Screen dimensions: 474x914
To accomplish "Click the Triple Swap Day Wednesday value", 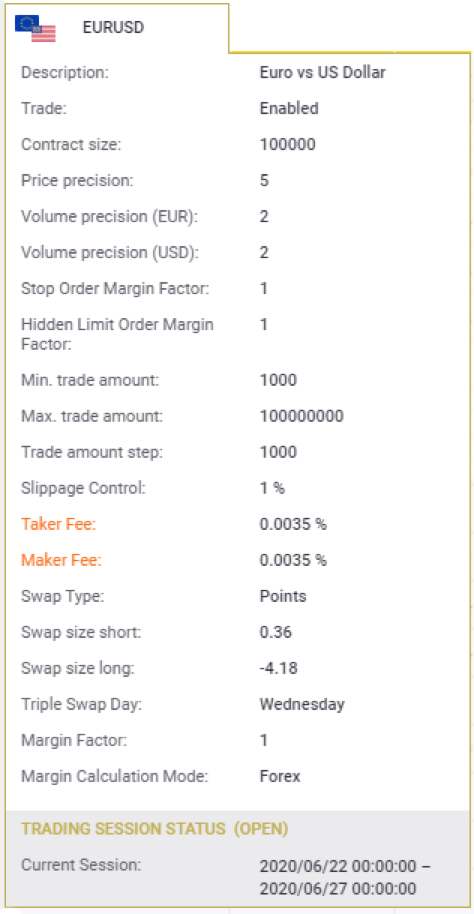I will 302,704.
